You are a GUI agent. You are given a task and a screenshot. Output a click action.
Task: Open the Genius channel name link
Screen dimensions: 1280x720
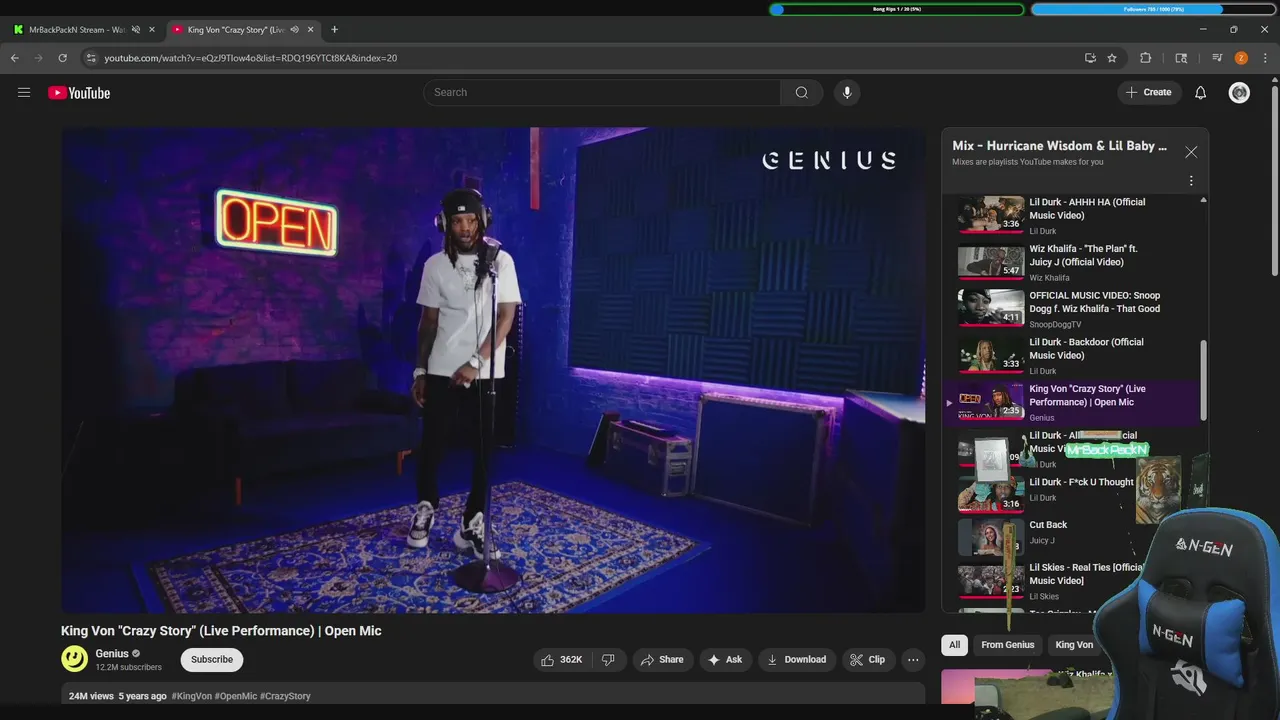112,654
